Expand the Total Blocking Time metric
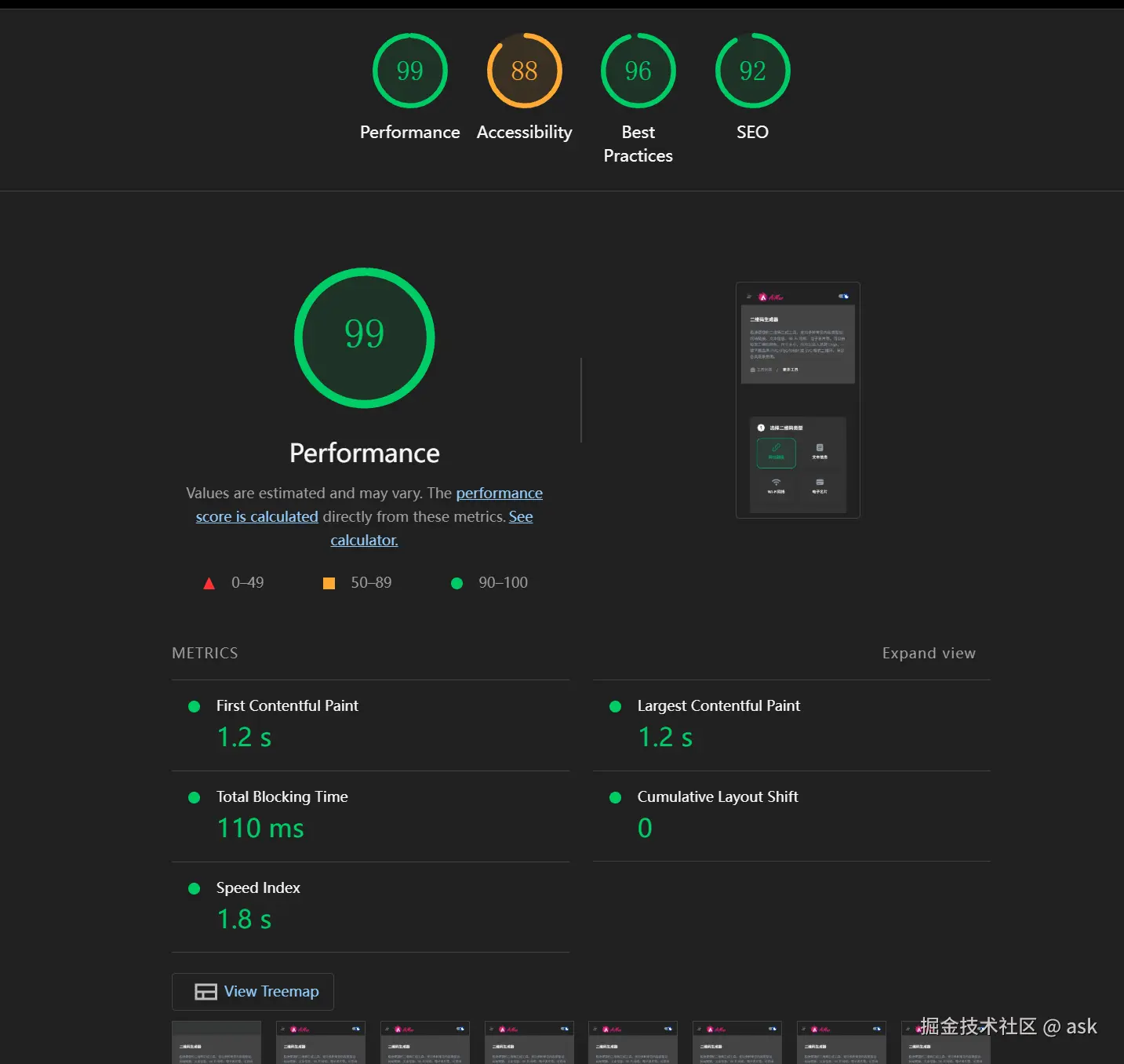Screen dimensions: 1124x1064 pyautogui.click(x=370, y=816)
